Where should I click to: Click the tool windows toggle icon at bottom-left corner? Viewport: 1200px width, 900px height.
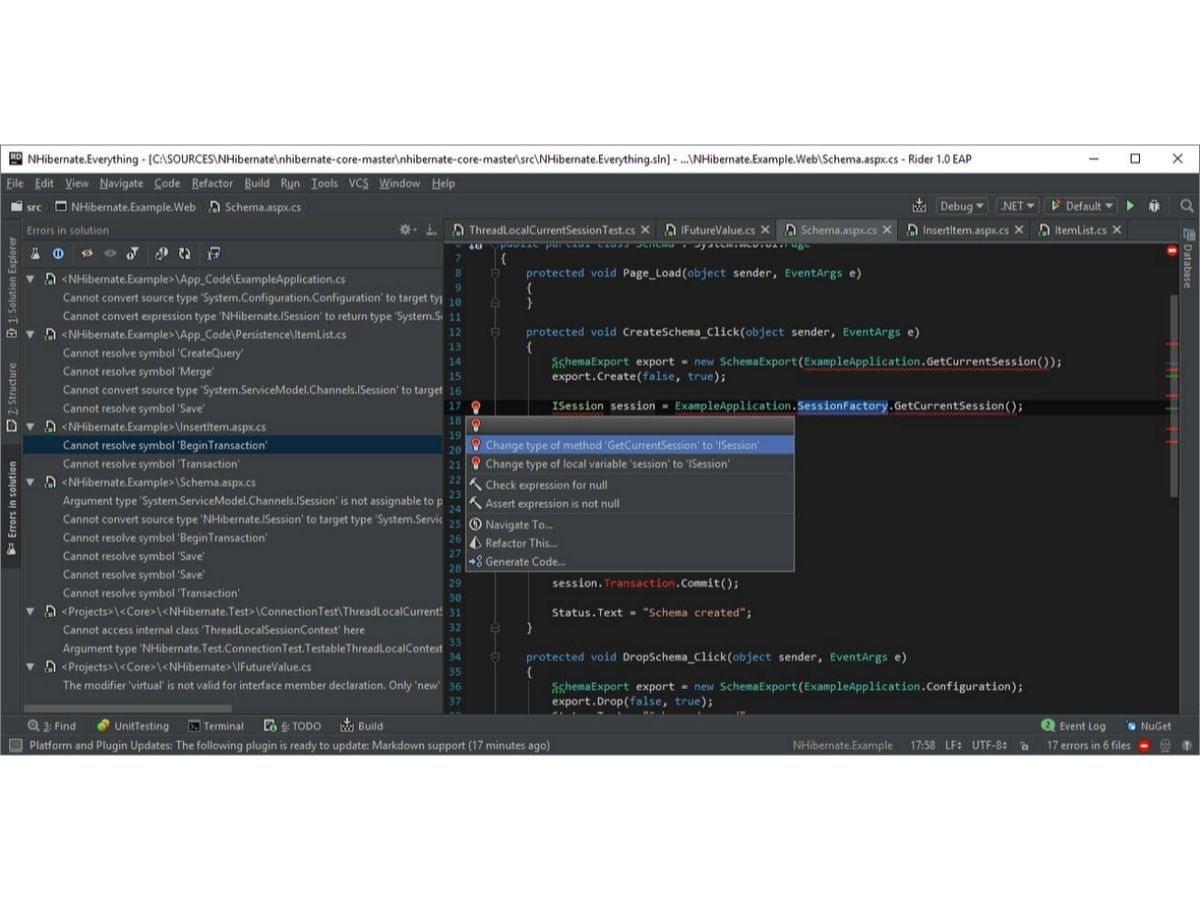[x=14, y=746]
